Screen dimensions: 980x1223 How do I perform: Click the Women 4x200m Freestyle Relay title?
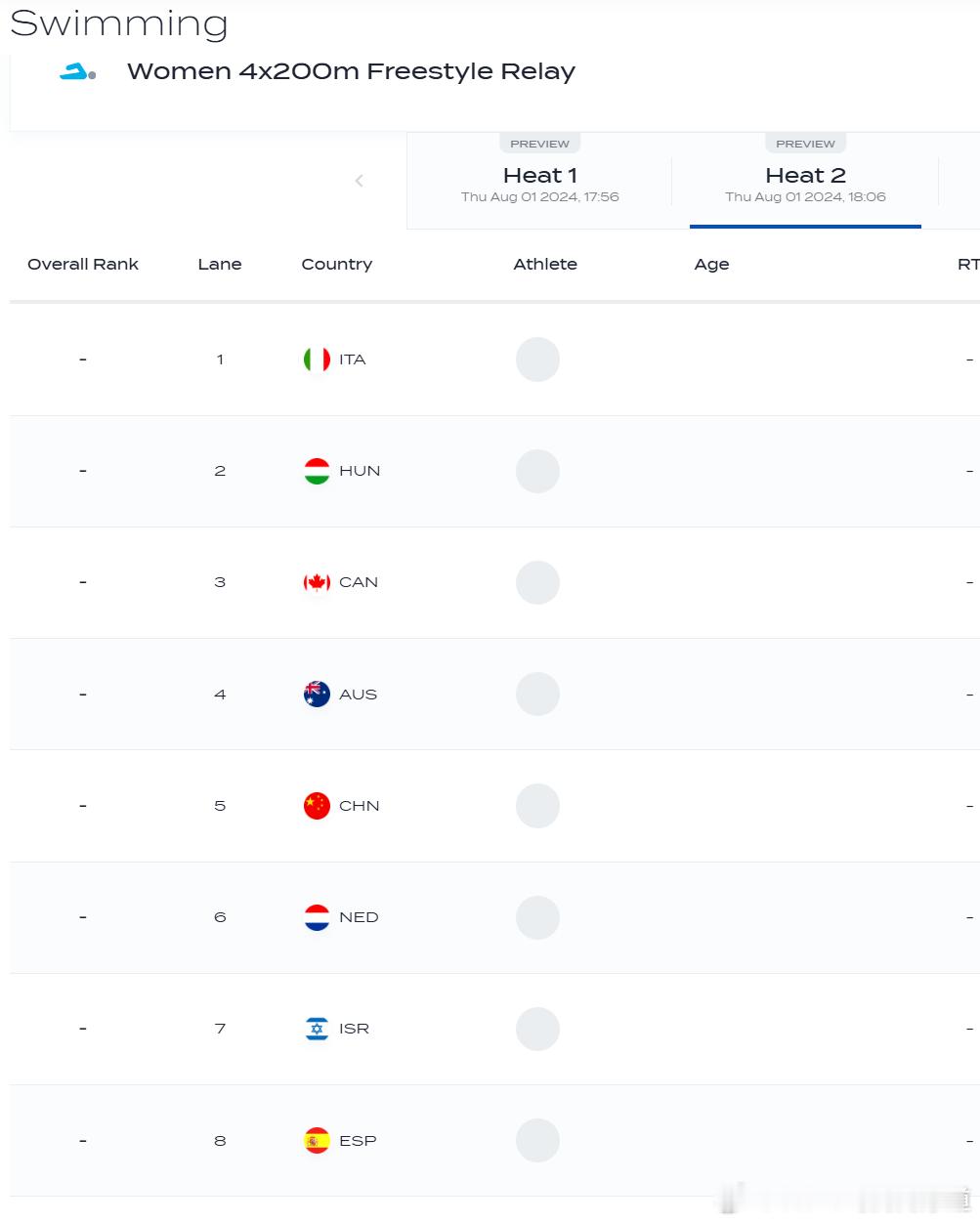tap(351, 71)
